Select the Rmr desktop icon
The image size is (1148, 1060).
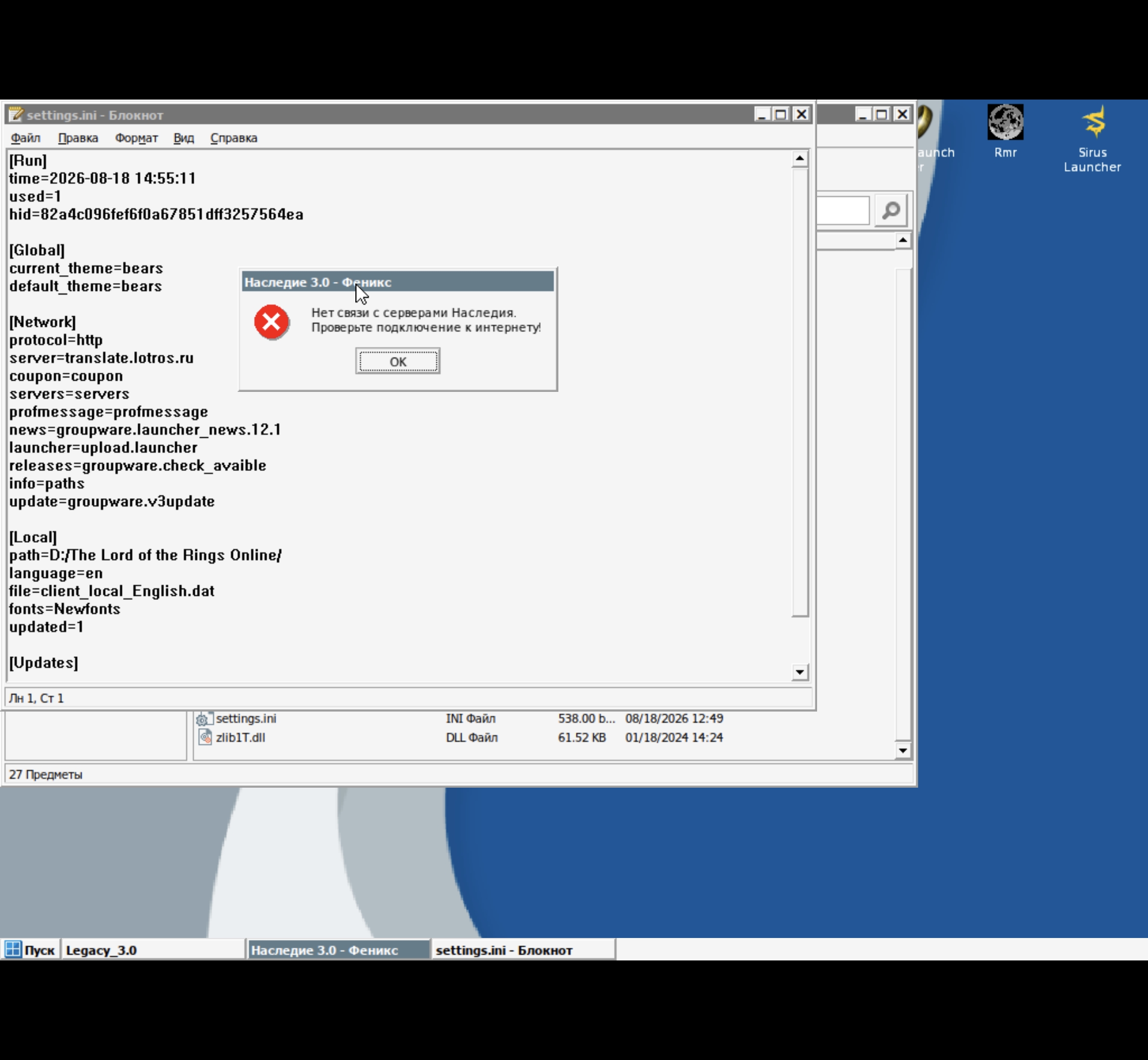tap(1005, 131)
